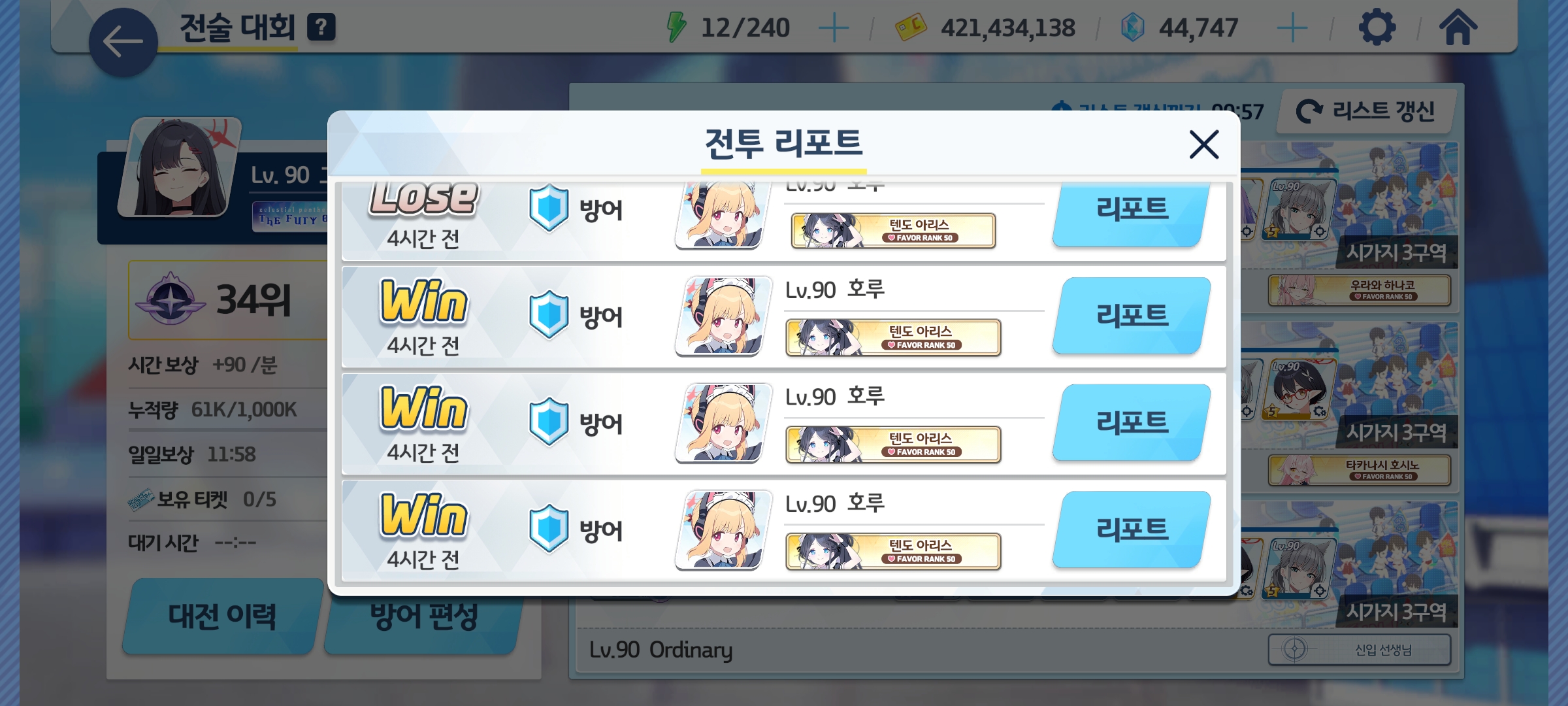Open the help question mark icon
The height and width of the screenshot is (706, 1568).
[321, 27]
